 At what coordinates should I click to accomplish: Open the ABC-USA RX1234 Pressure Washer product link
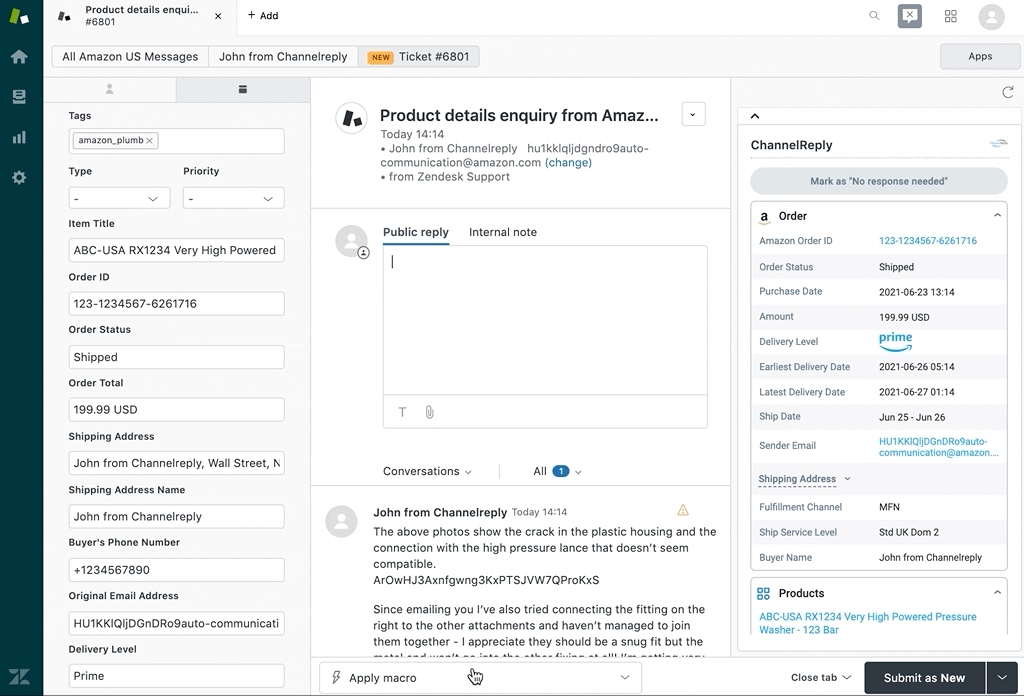pyautogui.click(x=867, y=623)
